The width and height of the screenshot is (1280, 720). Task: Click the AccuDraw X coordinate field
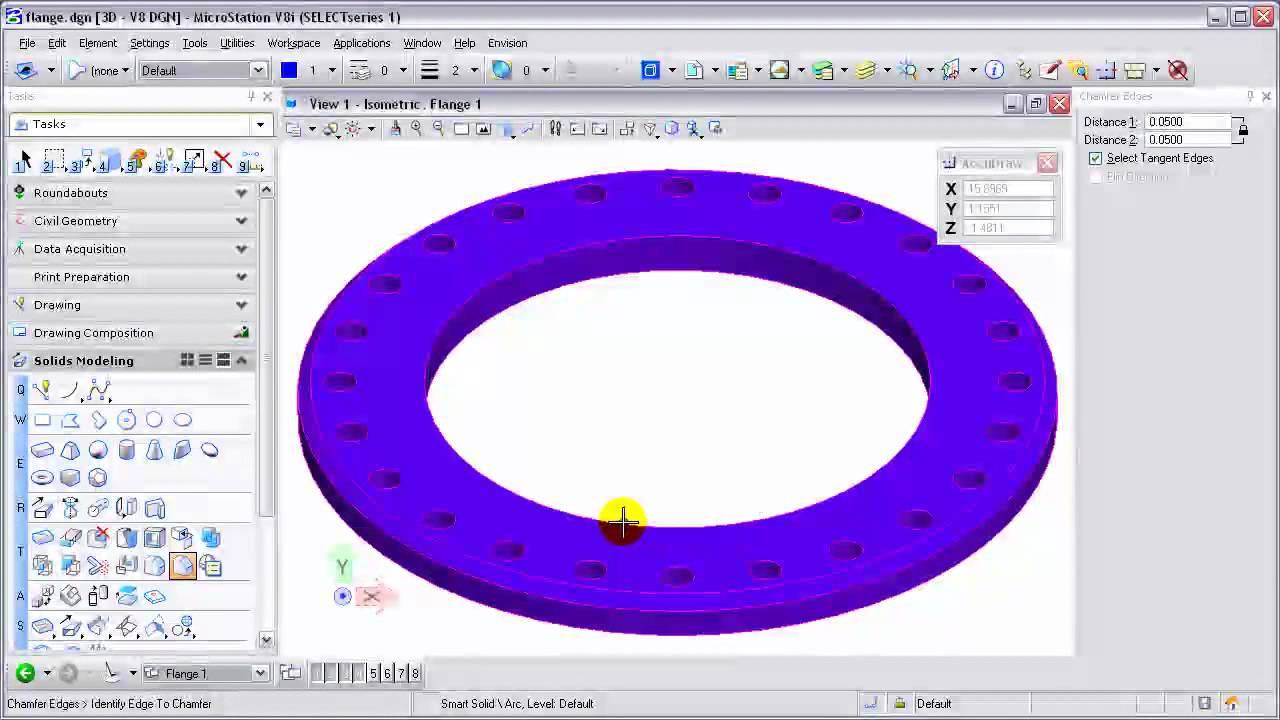click(x=1009, y=188)
